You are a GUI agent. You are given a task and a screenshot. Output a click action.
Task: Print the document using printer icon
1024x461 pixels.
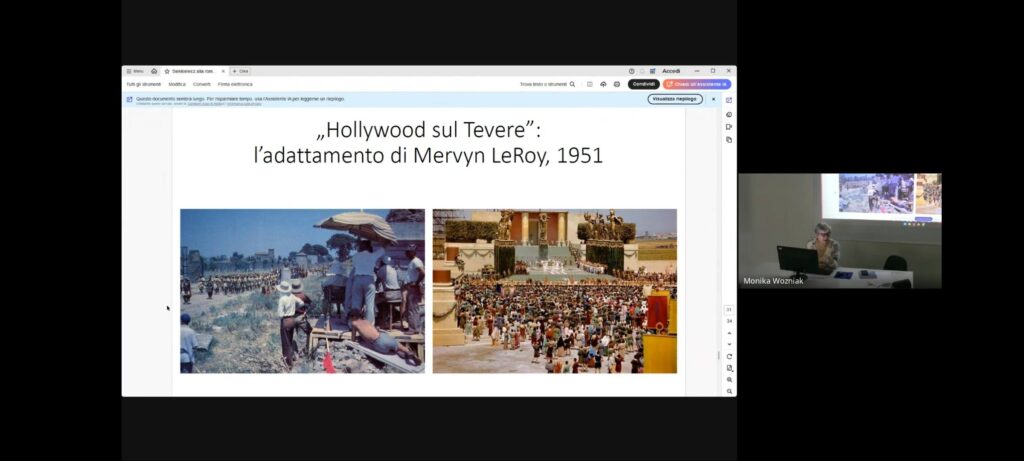[x=616, y=84]
